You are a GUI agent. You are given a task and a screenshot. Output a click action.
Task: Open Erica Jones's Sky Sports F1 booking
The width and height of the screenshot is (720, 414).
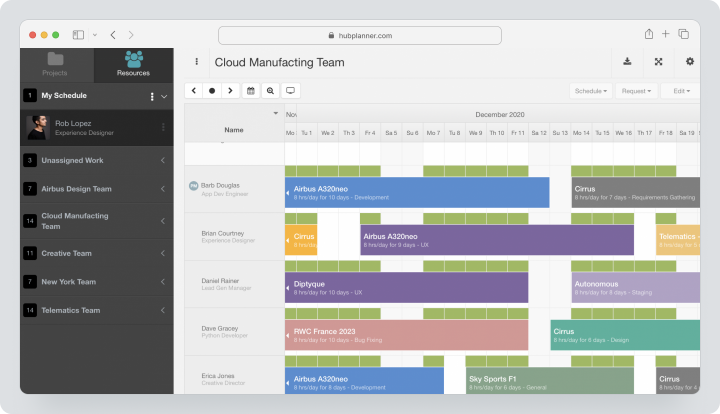(550, 380)
